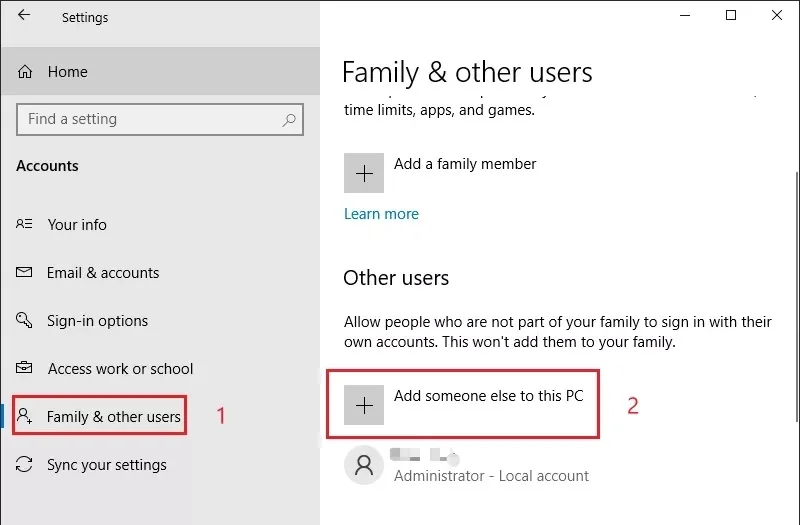Click the Sync your settings arrows icon
This screenshot has width=800, height=525.
coord(24,464)
